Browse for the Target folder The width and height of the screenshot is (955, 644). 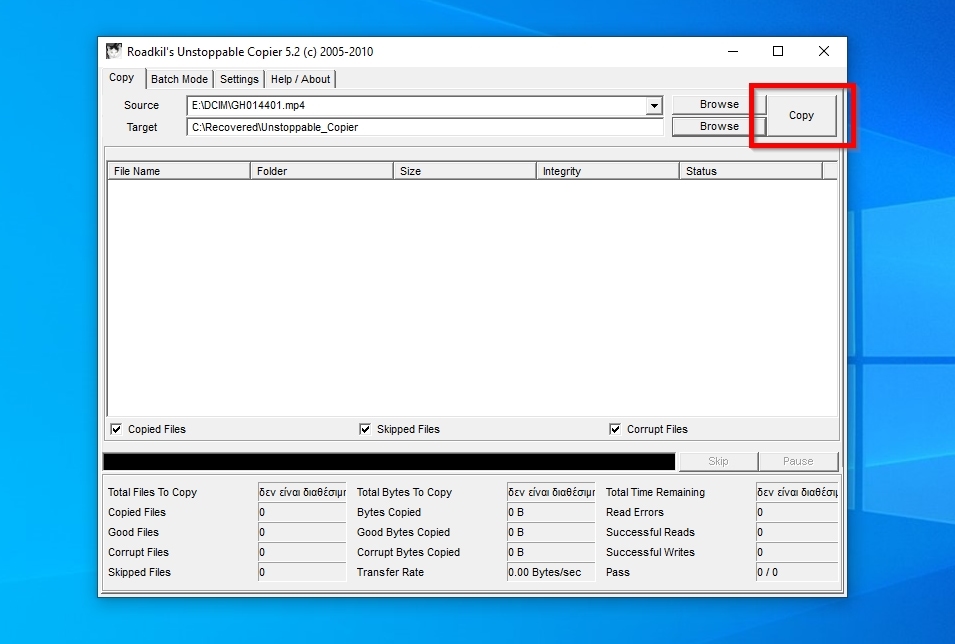[719, 126]
